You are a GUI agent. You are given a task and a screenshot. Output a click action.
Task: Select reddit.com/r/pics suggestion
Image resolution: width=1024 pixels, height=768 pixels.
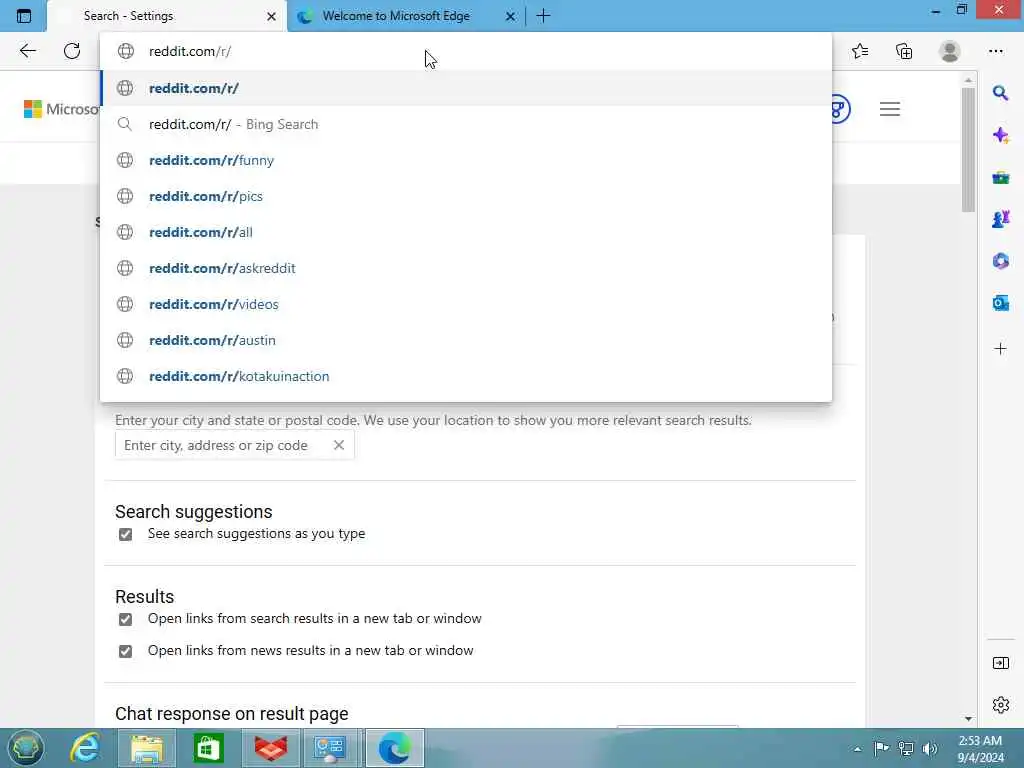click(x=466, y=196)
